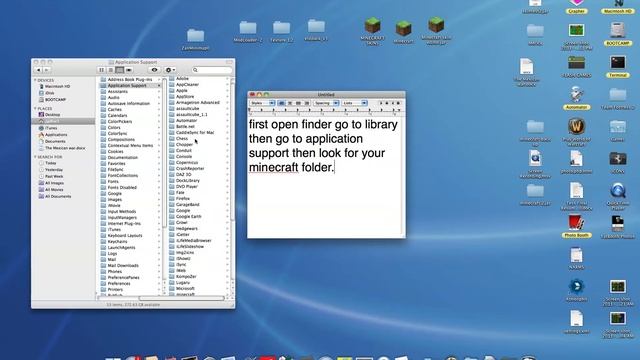This screenshot has width=640, height=360.
Task: Select the Mail Downloads folder
Action: click(x=120, y=265)
